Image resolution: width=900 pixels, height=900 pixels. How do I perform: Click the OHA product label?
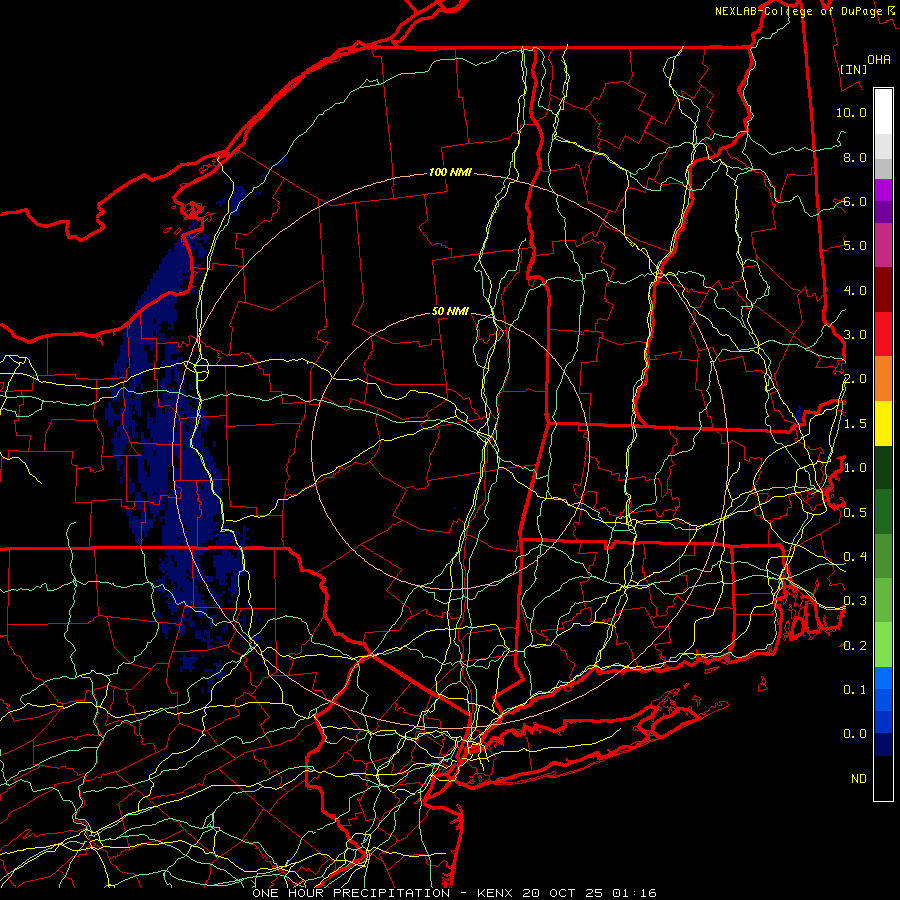click(x=879, y=59)
